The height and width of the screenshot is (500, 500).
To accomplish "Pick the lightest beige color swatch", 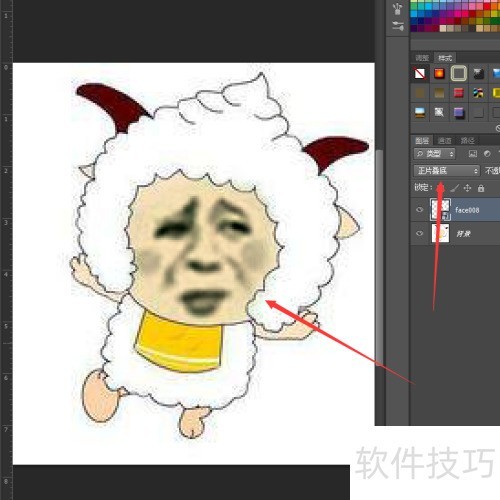I will pyautogui.click(x=443, y=29).
